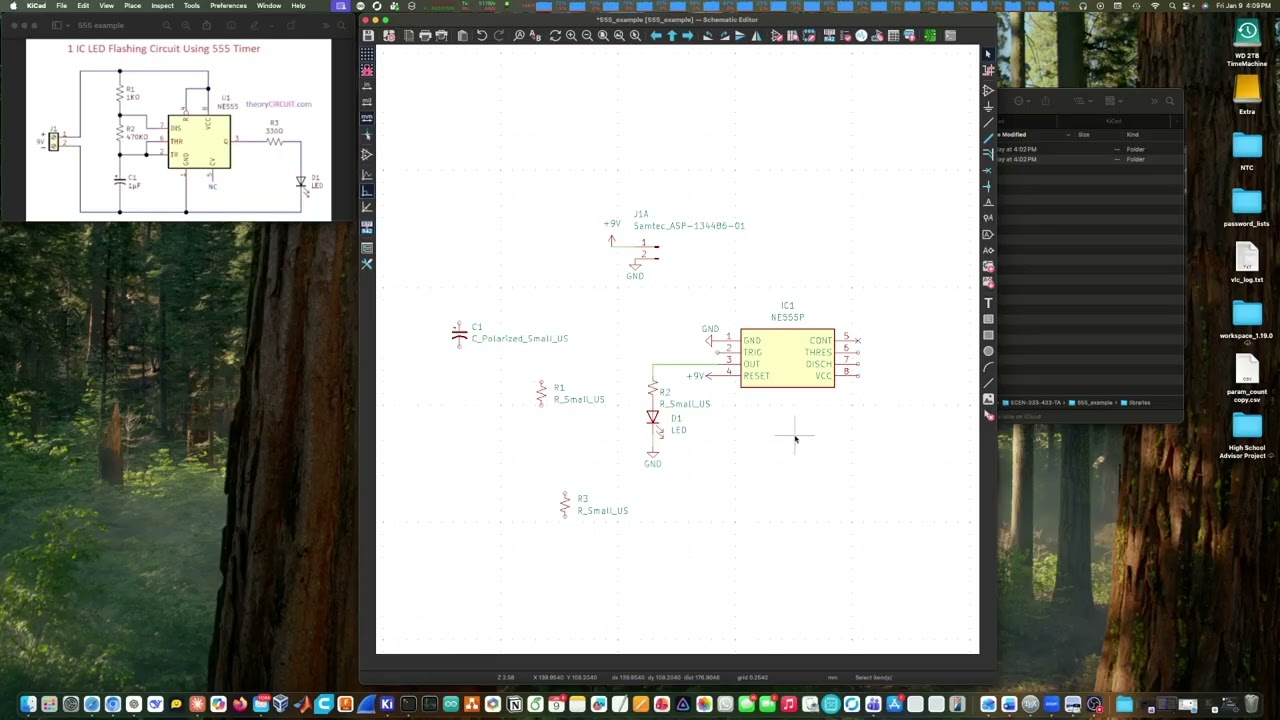
Task: Select the Add Junction tool
Action: point(988,186)
